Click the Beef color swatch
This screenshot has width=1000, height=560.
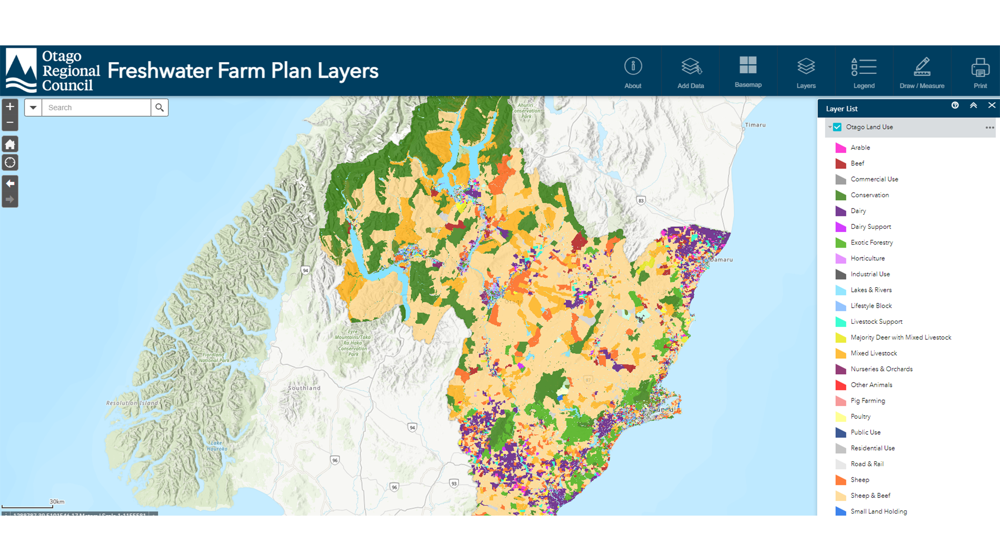[841, 163]
